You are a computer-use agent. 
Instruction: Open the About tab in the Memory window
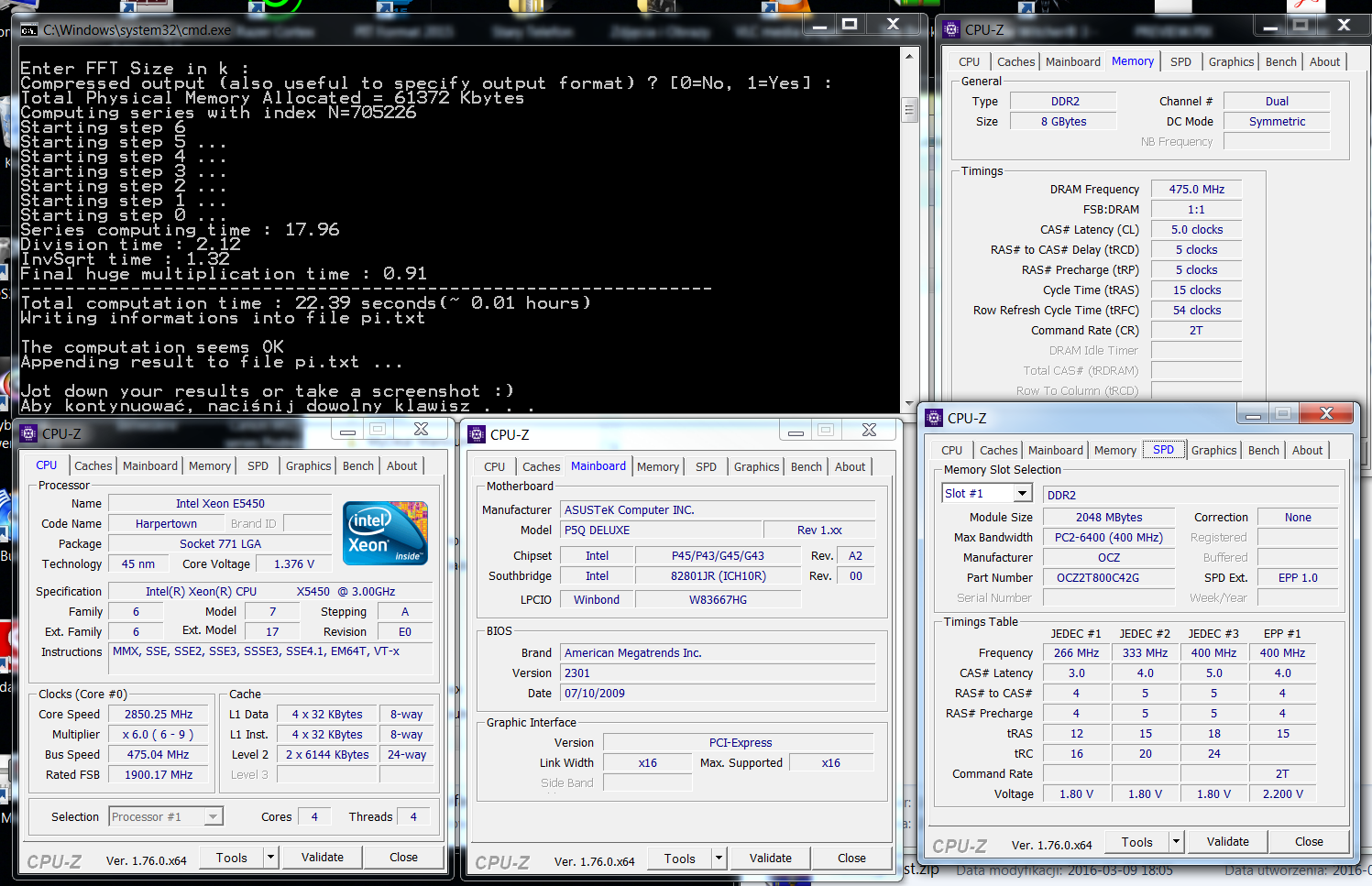click(1324, 61)
